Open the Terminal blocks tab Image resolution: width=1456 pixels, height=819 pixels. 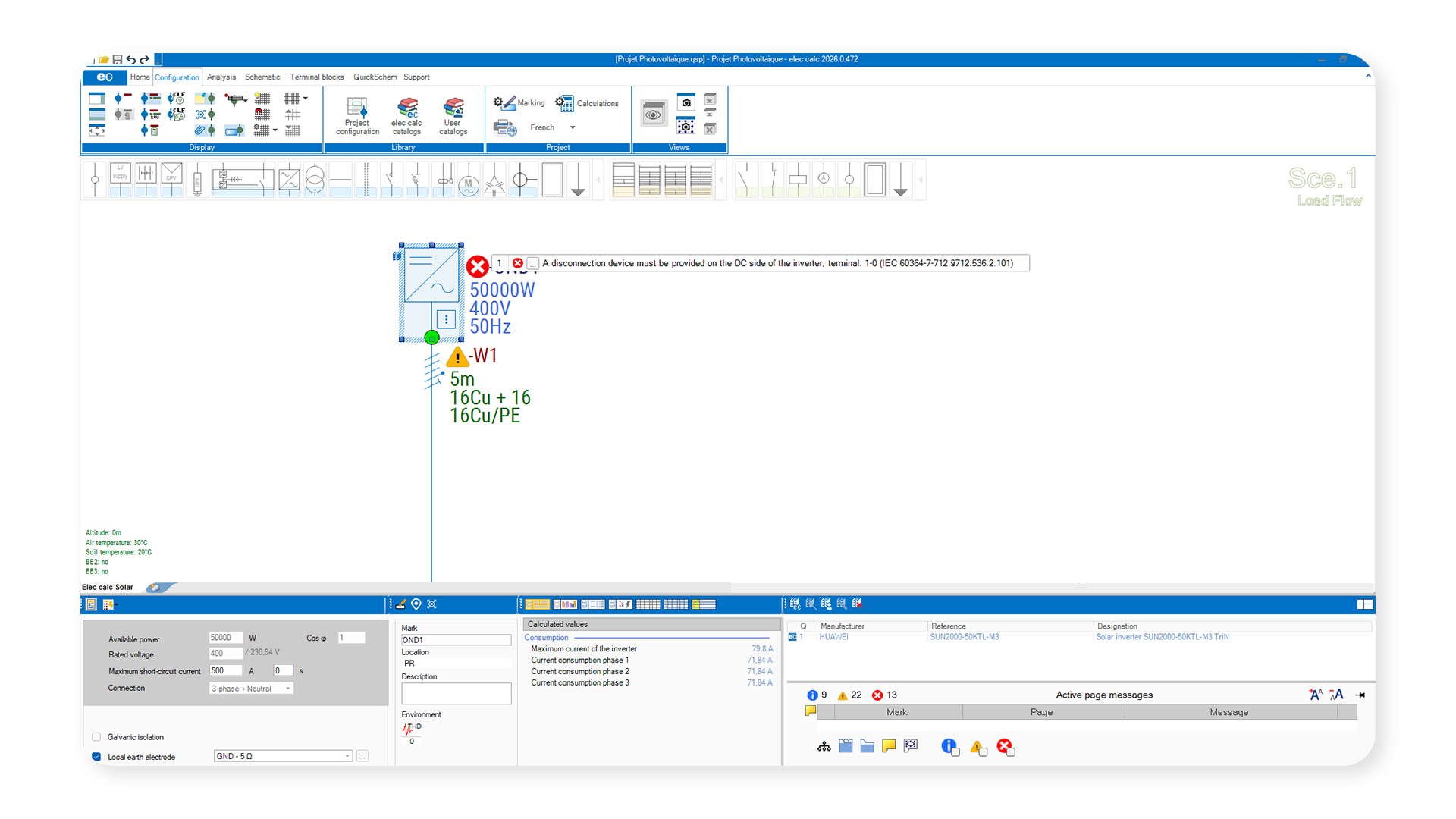[x=316, y=77]
